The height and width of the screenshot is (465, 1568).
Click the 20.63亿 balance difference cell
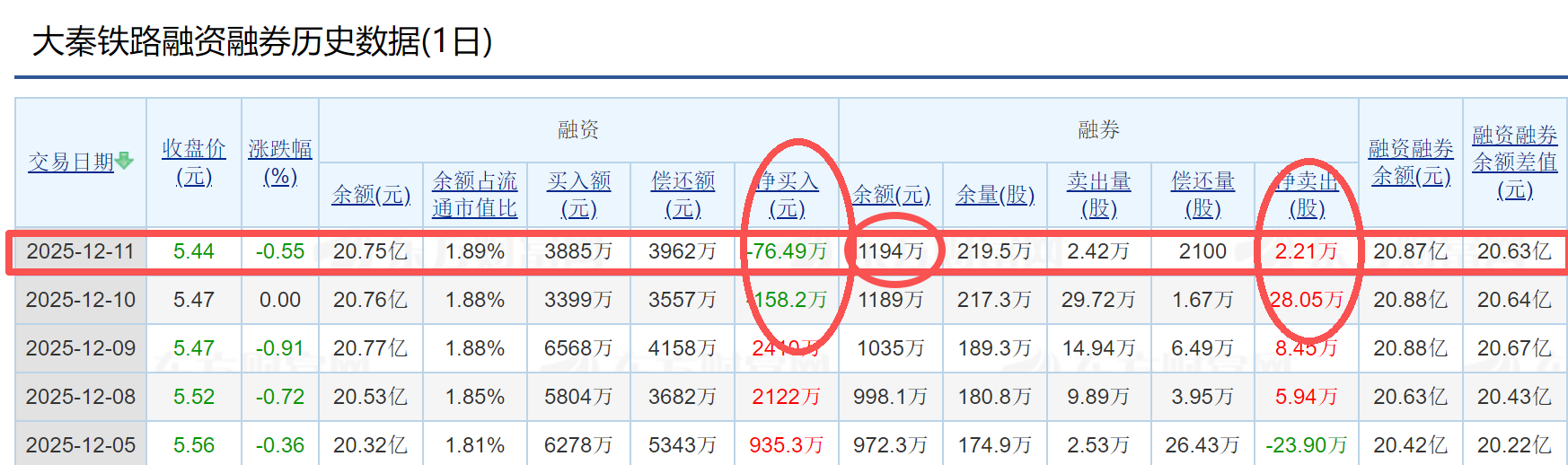pos(1515,251)
